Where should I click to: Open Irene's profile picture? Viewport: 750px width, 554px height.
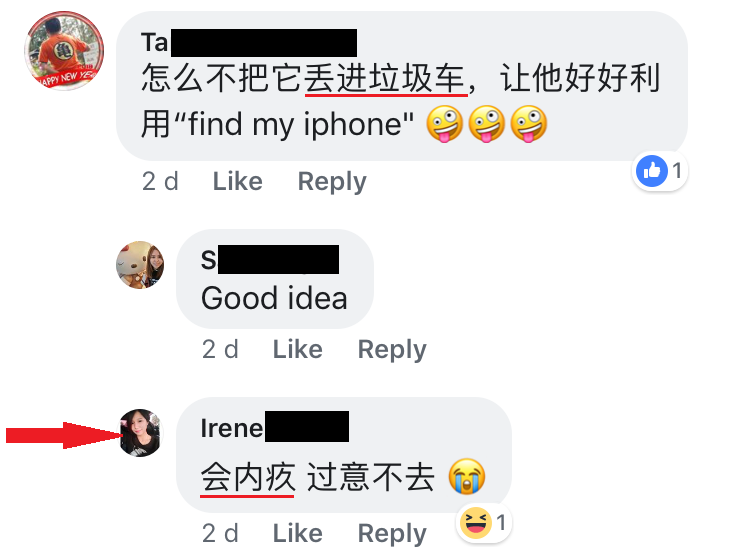pyautogui.click(x=141, y=432)
